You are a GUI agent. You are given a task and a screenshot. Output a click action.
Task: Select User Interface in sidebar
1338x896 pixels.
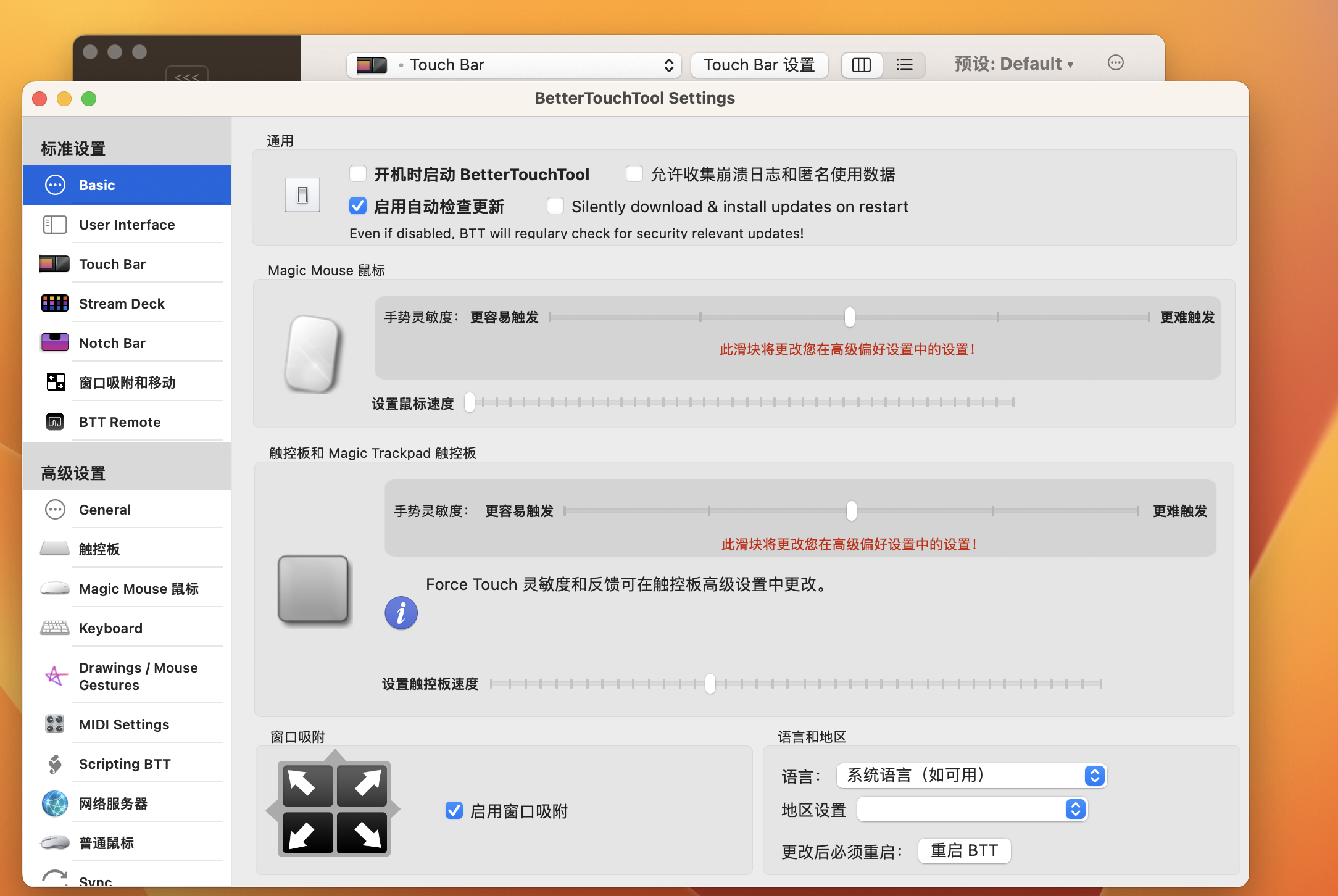click(x=127, y=225)
